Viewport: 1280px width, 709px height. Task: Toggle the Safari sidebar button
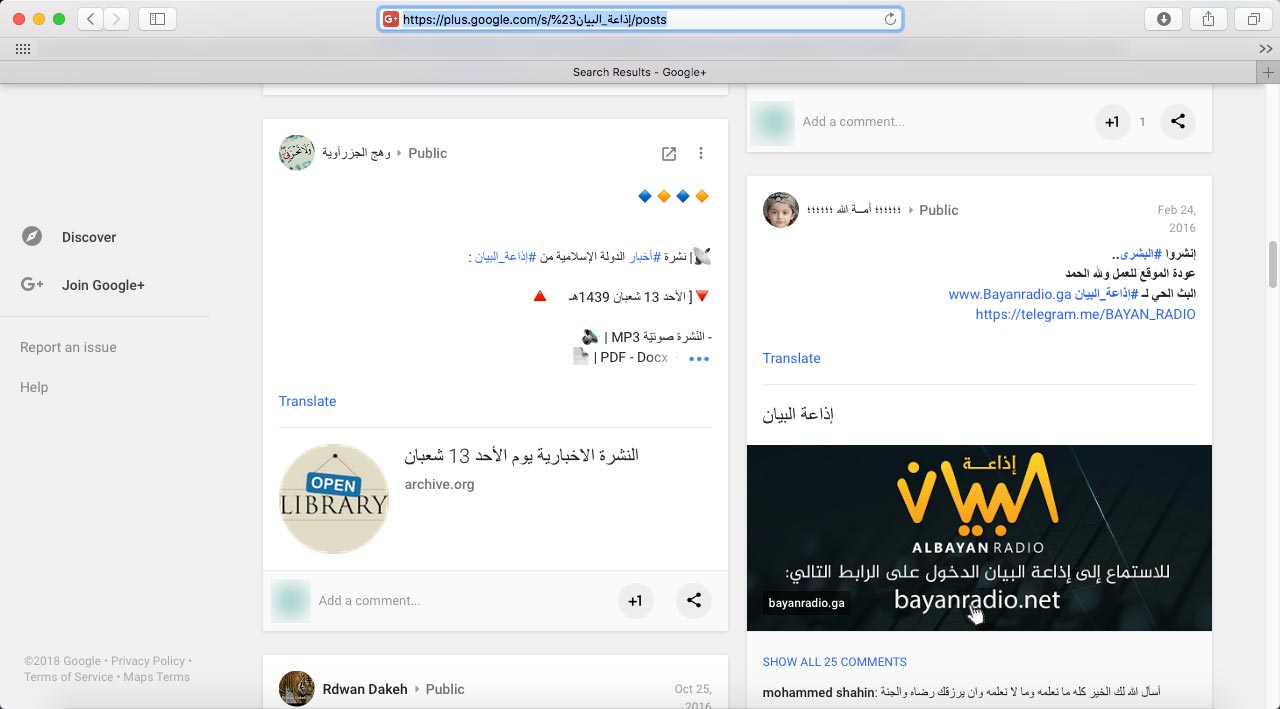157,19
